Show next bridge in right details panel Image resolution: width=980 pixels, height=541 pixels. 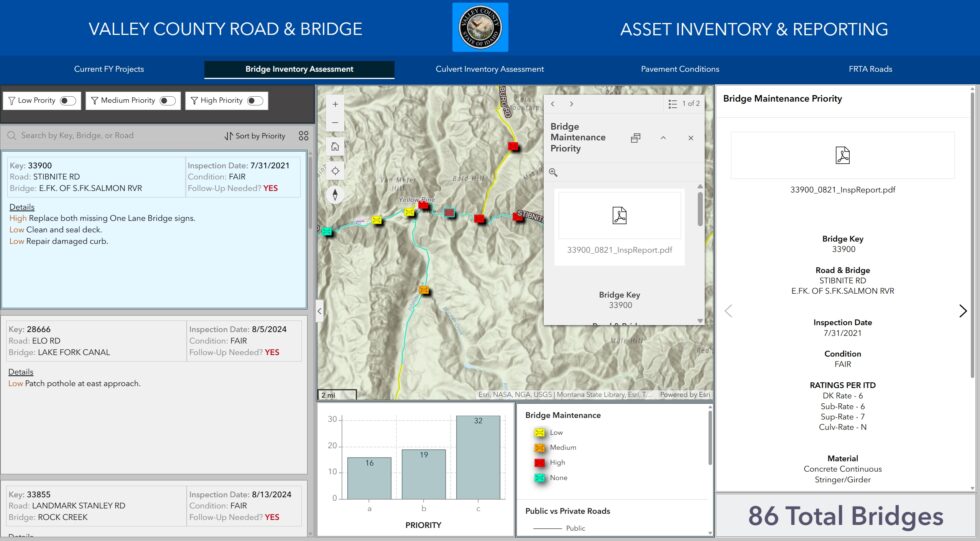(x=962, y=311)
